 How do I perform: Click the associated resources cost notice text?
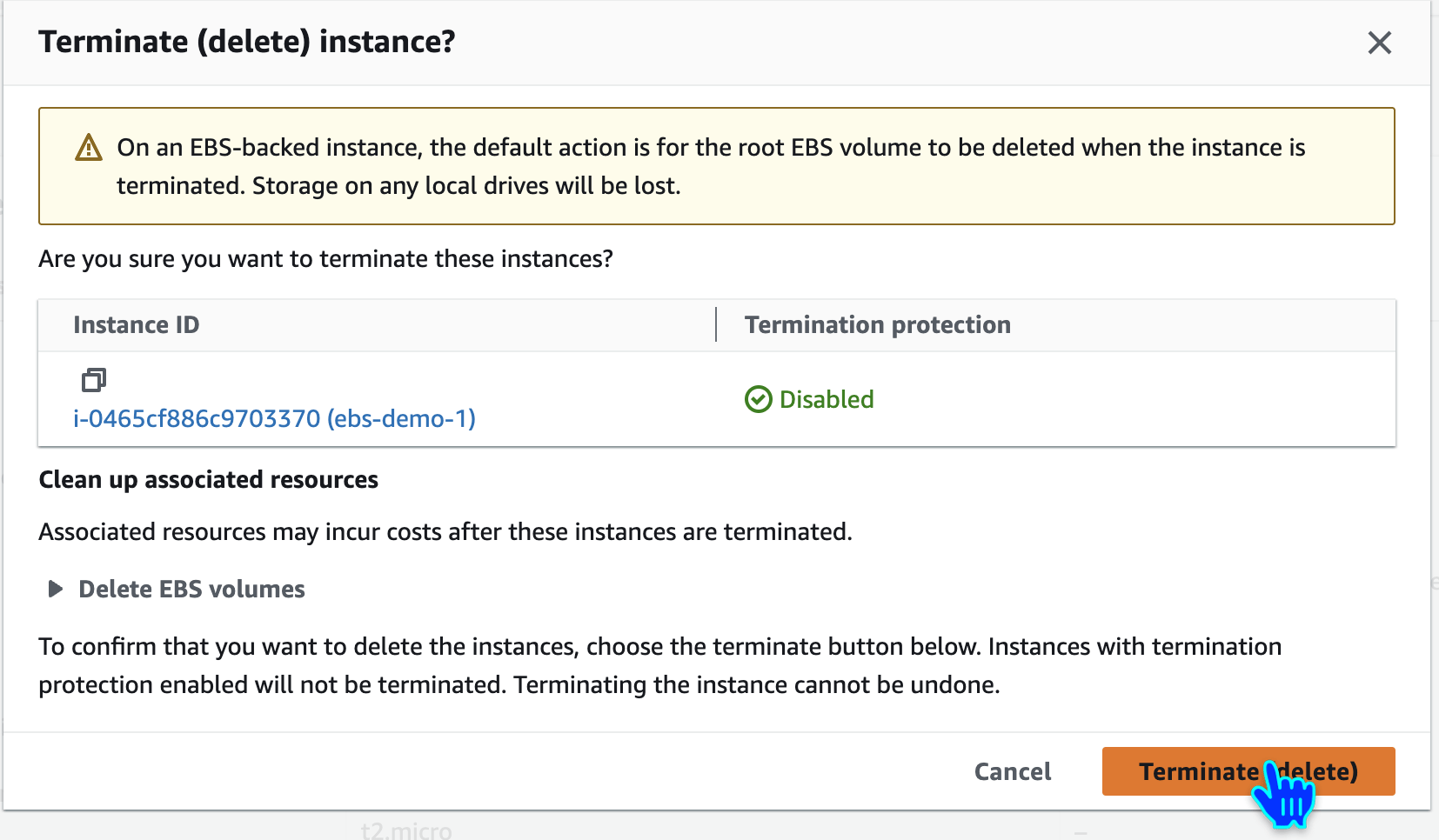click(445, 532)
